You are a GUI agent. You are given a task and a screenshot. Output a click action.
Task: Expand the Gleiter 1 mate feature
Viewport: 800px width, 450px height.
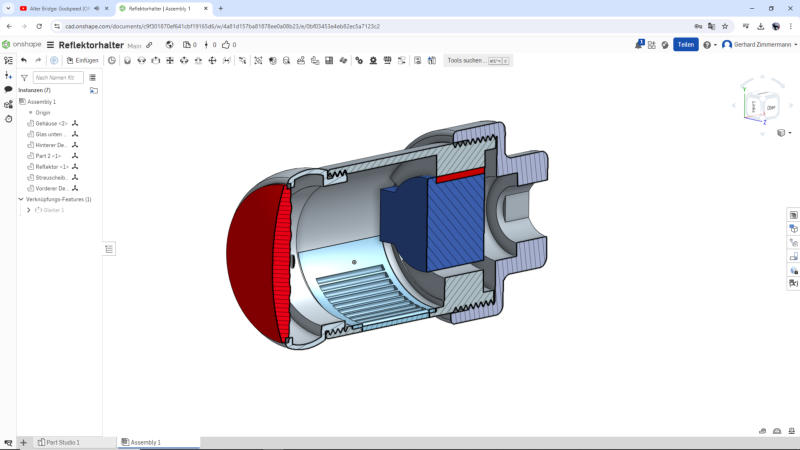point(28,210)
